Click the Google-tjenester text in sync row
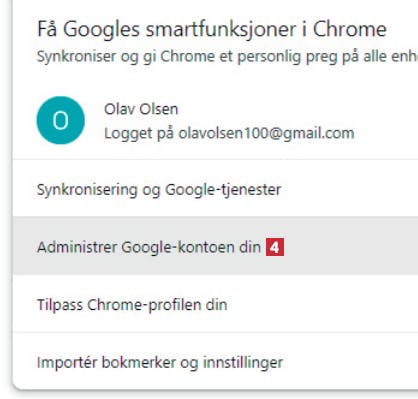418x399 pixels. [x=223, y=190]
